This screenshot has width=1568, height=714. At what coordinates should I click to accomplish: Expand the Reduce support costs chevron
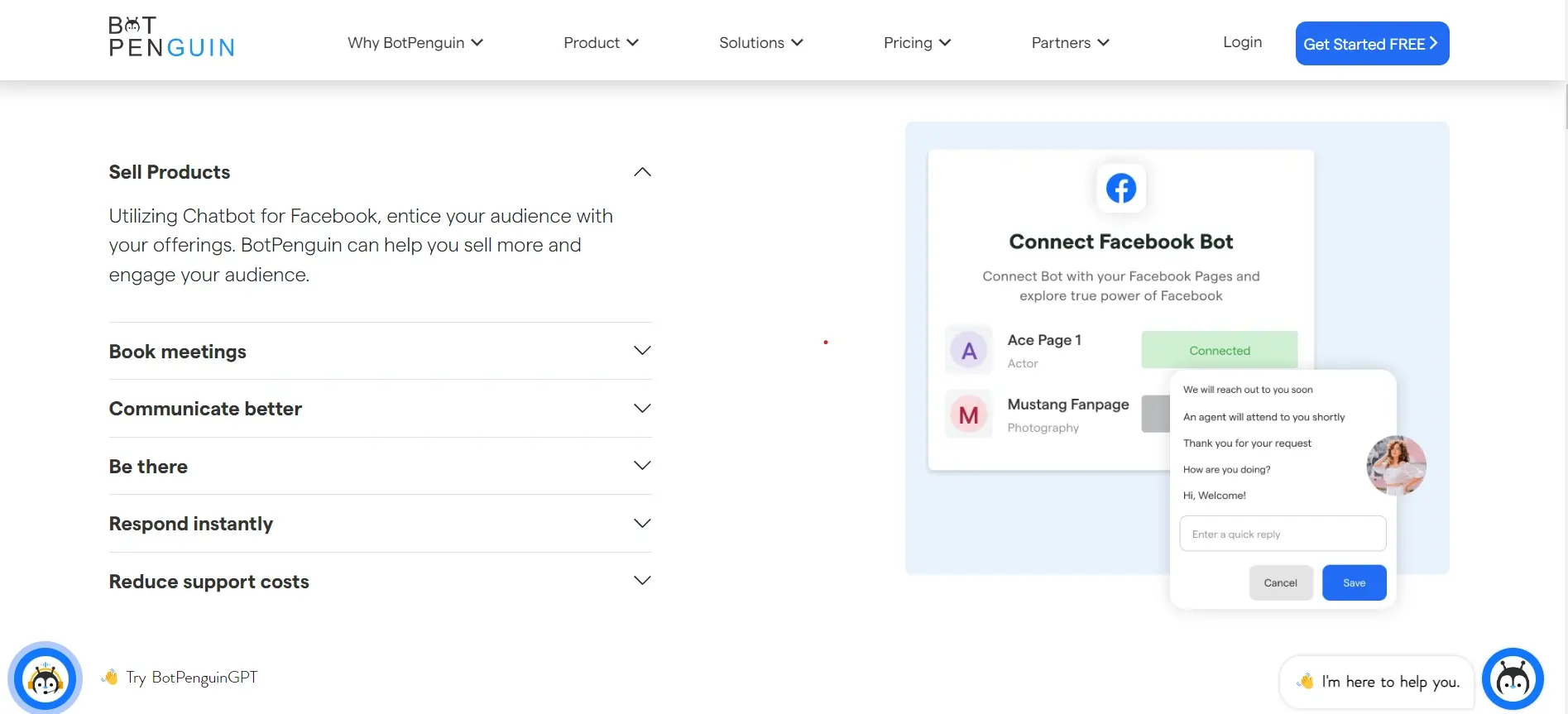(642, 581)
